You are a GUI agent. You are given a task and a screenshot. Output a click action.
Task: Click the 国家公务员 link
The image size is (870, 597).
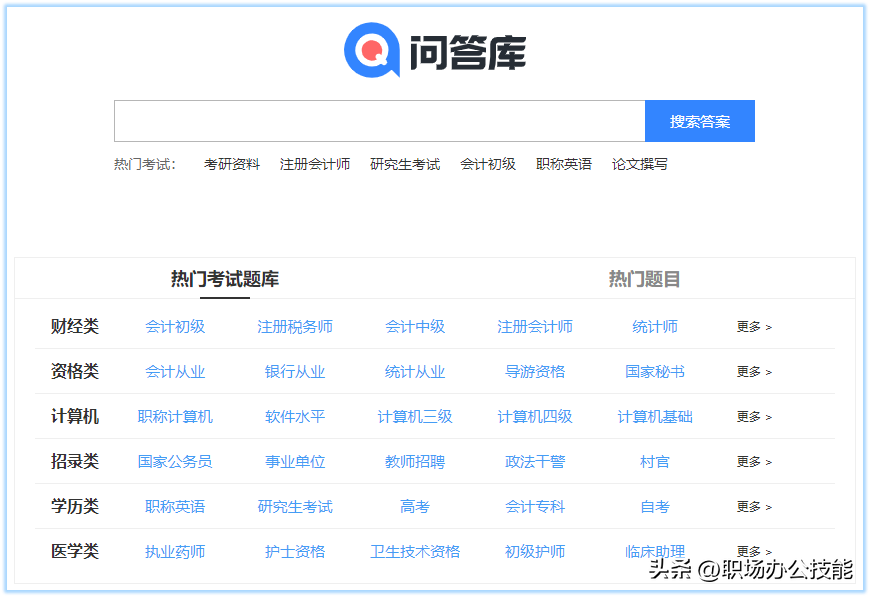175,461
